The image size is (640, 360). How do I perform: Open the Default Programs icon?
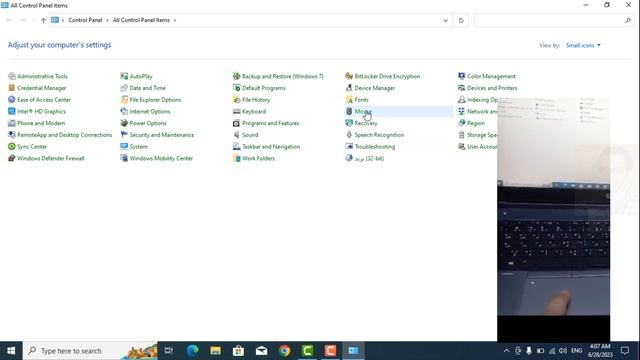pyautogui.click(x=236, y=88)
